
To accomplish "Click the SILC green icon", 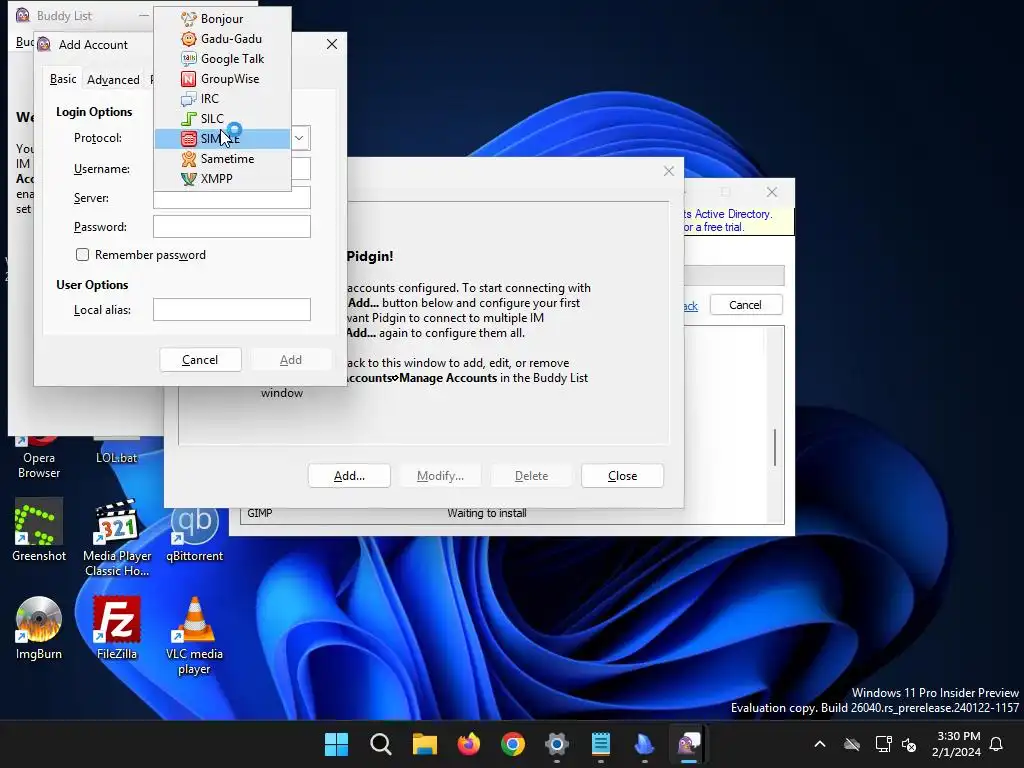I will (189, 119).
